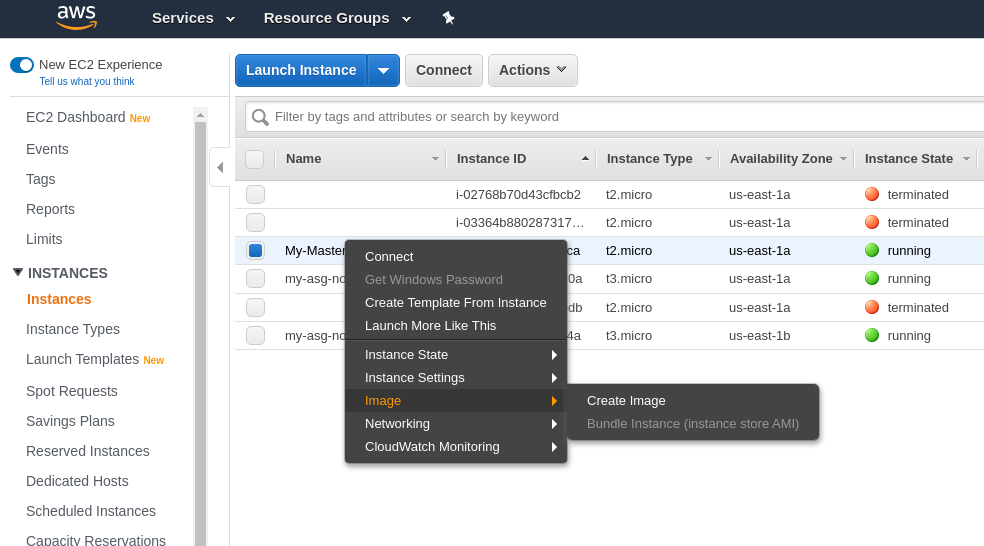Open Instance Settings submenu
The width and height of the screenshot is (984, 546).
click(x=456, y=378)
